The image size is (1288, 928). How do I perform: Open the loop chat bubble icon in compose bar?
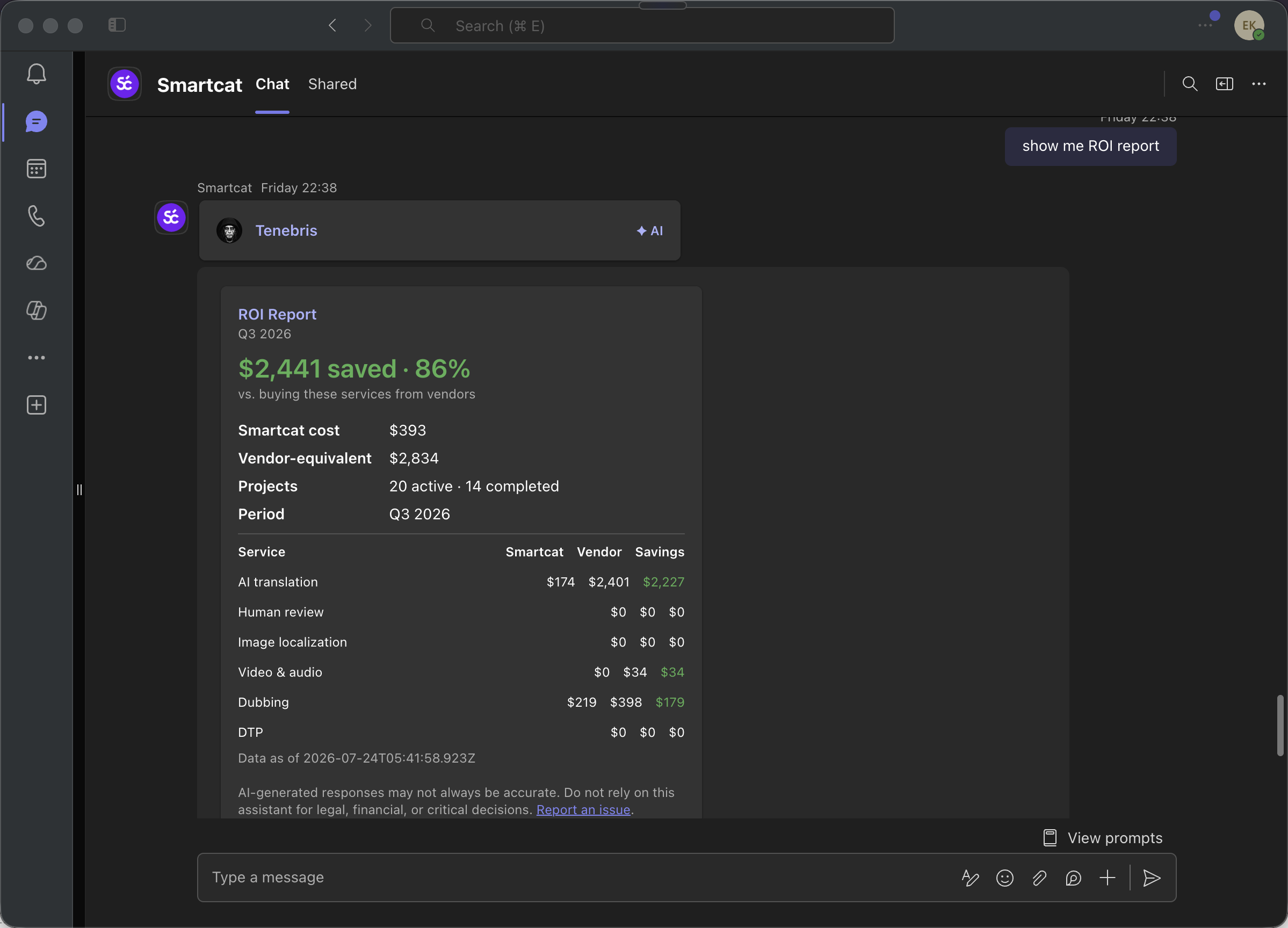1073,878
